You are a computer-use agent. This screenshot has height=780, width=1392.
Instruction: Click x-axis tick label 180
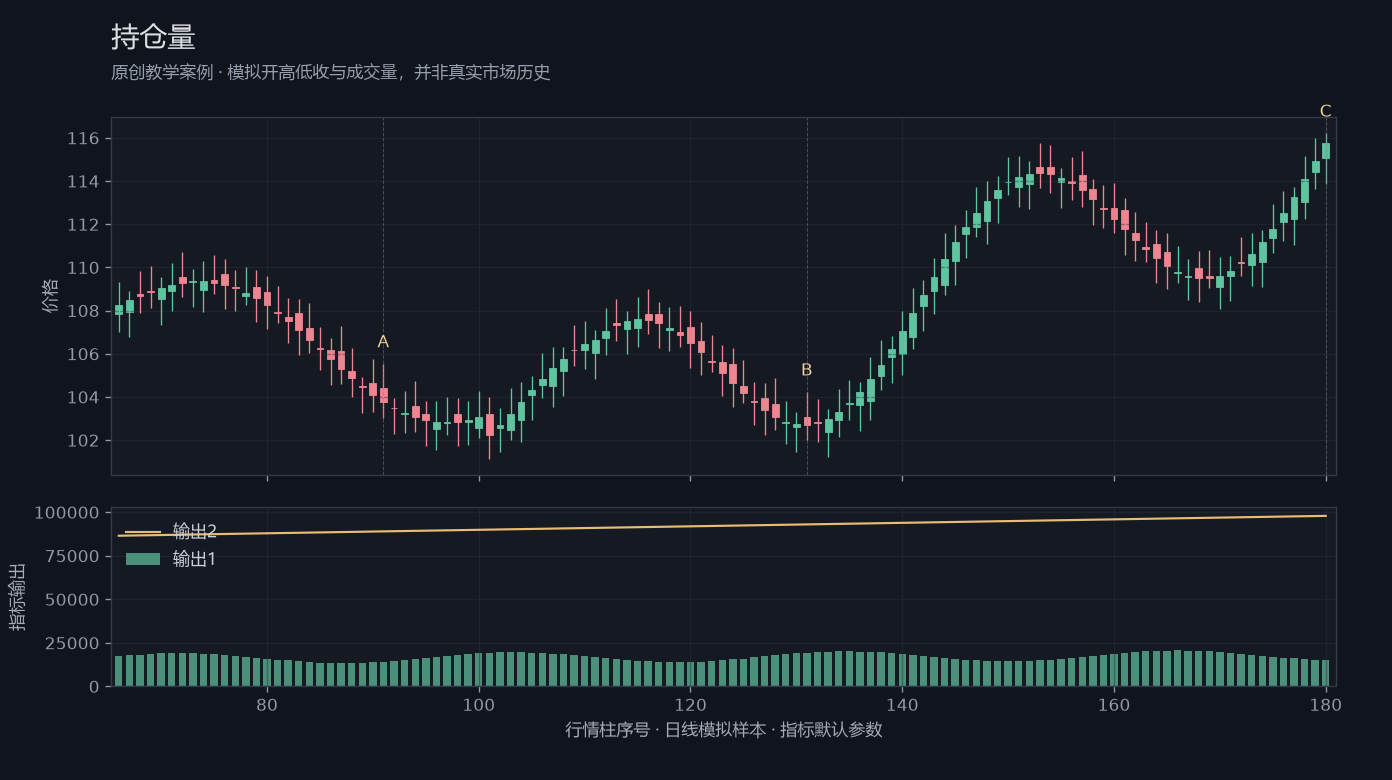tap(1326, 704)
